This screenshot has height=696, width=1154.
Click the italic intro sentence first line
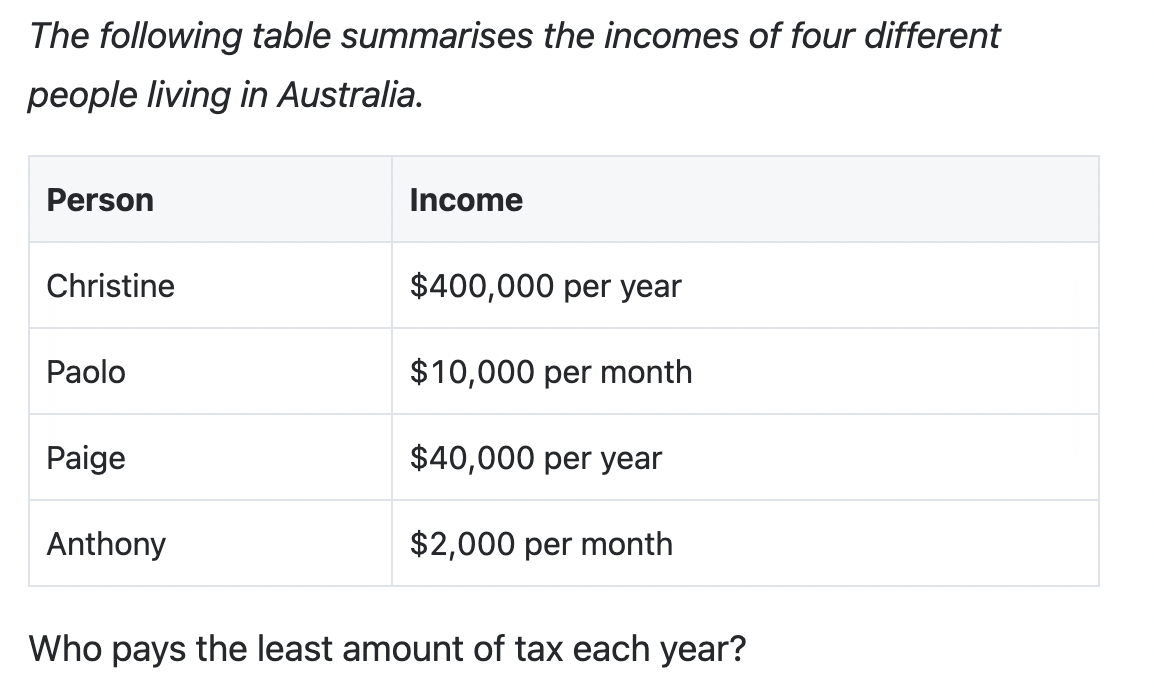[x=514, y=36]
